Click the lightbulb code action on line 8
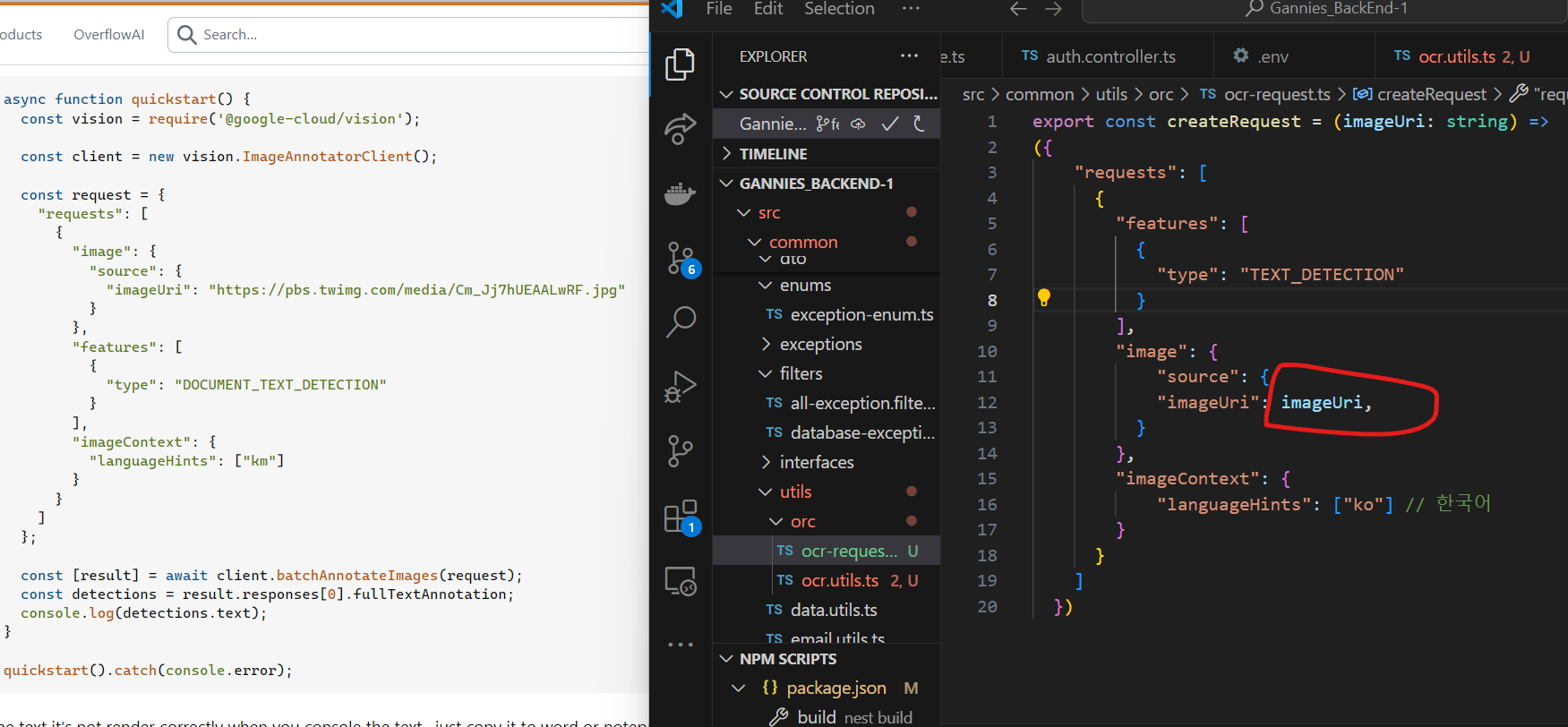Screen dimensions: 1568x727 (1043, 298)
